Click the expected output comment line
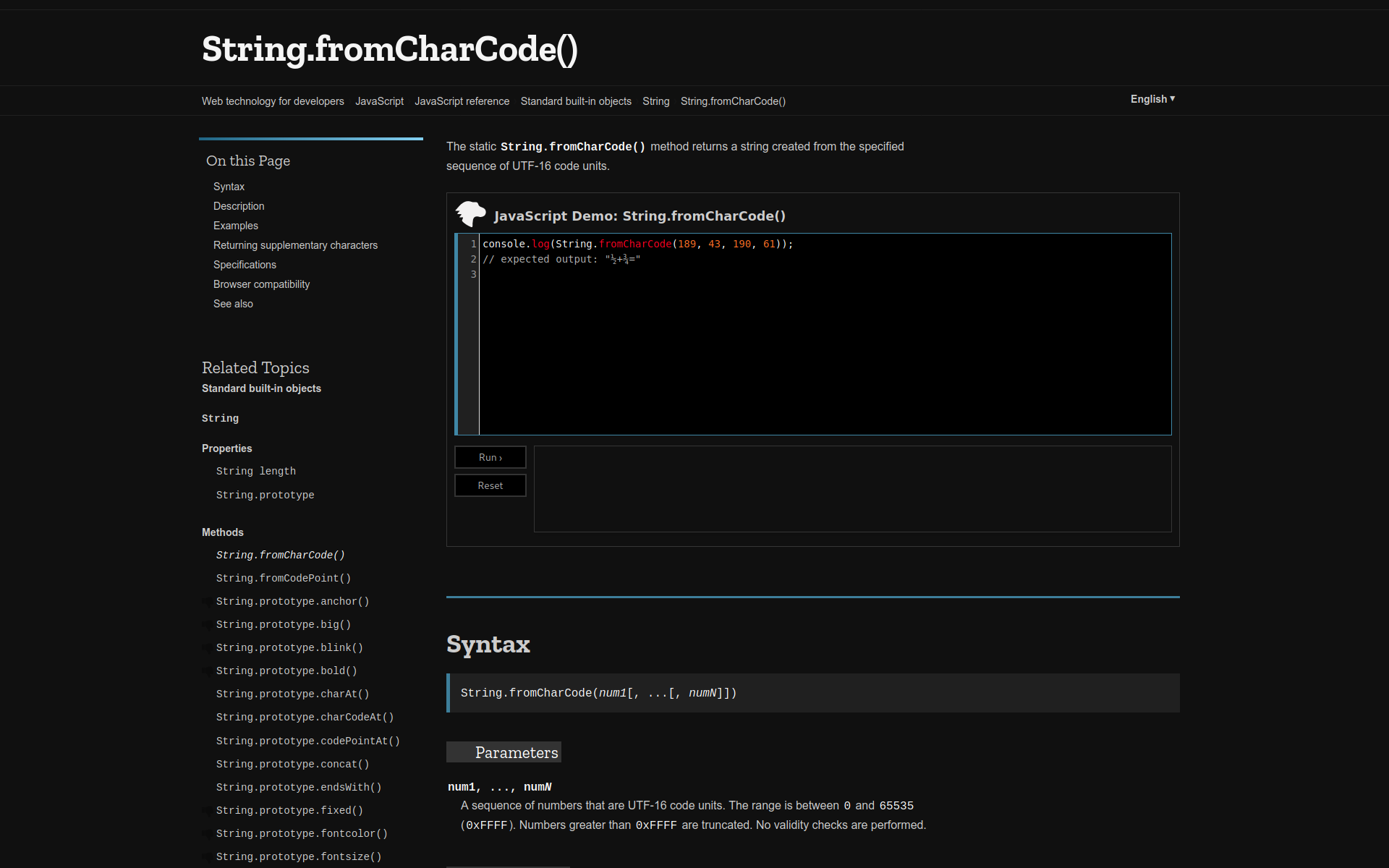 (x=561, y=259)
